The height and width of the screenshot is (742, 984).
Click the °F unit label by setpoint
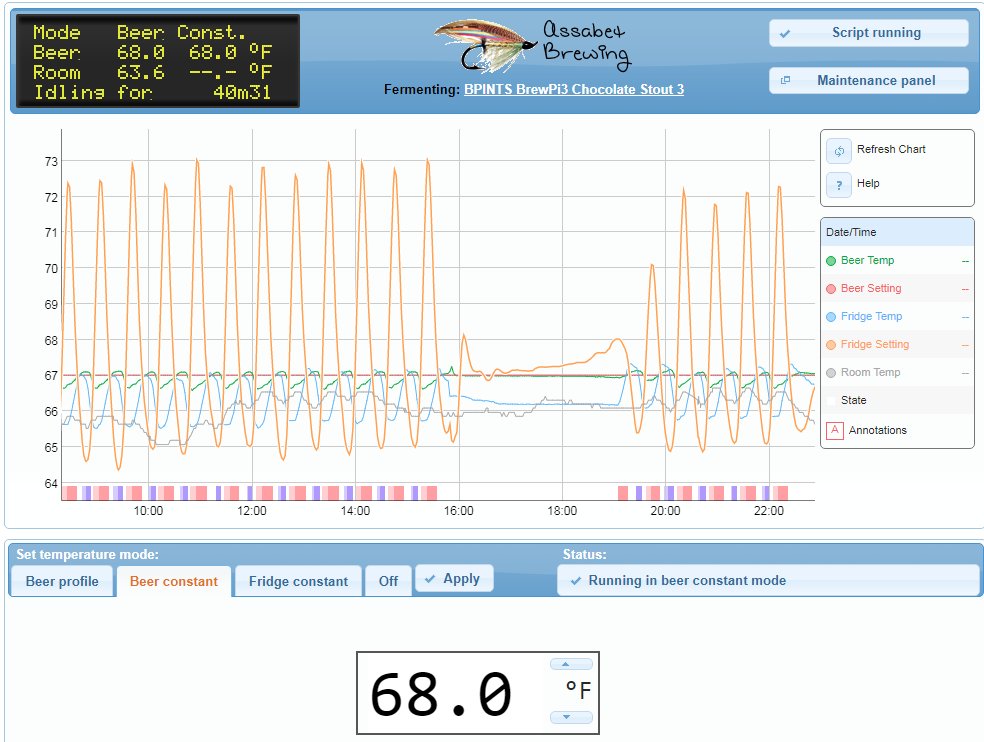pyautogui.click(x=578, y=691)
